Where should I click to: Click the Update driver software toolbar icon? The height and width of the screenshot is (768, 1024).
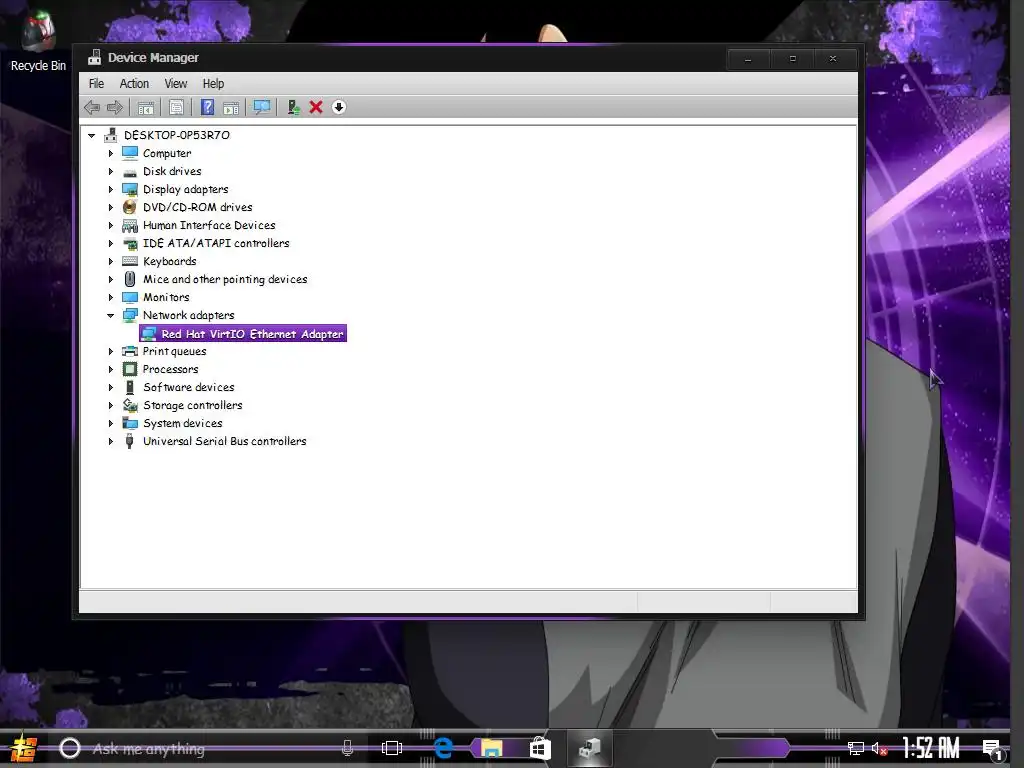293,107
